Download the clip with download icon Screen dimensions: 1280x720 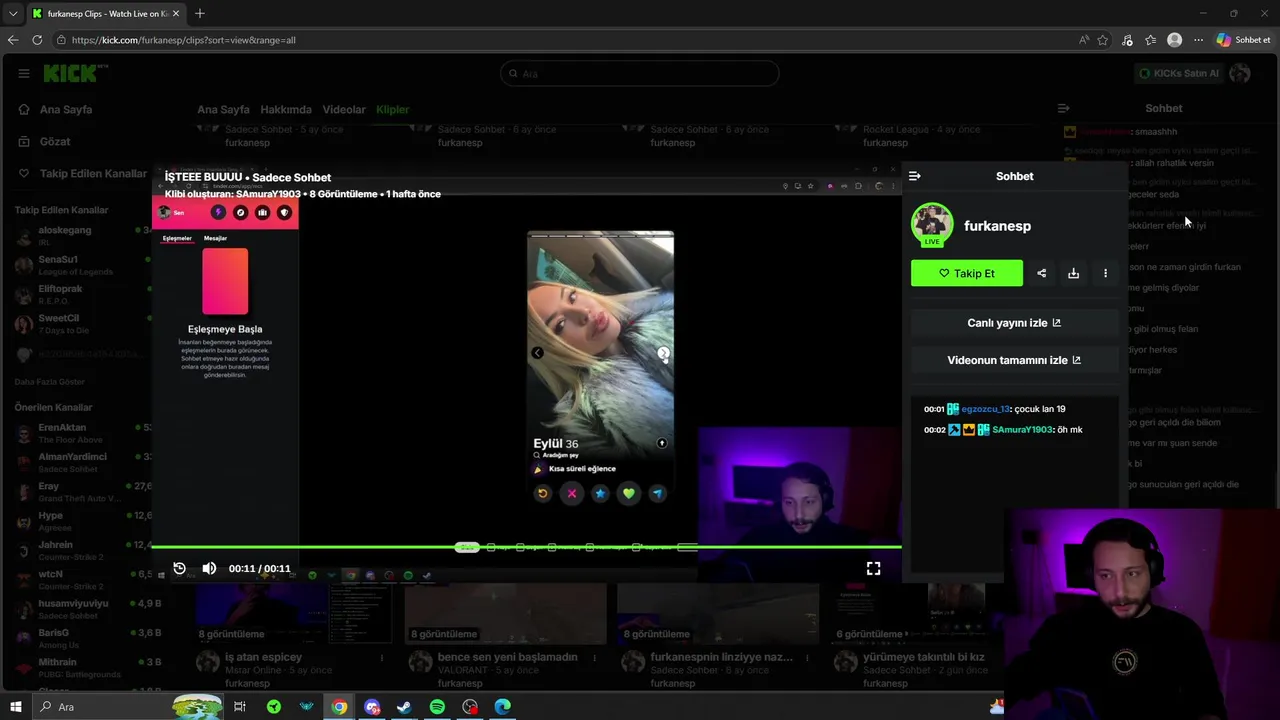[x=1073, y=273]
